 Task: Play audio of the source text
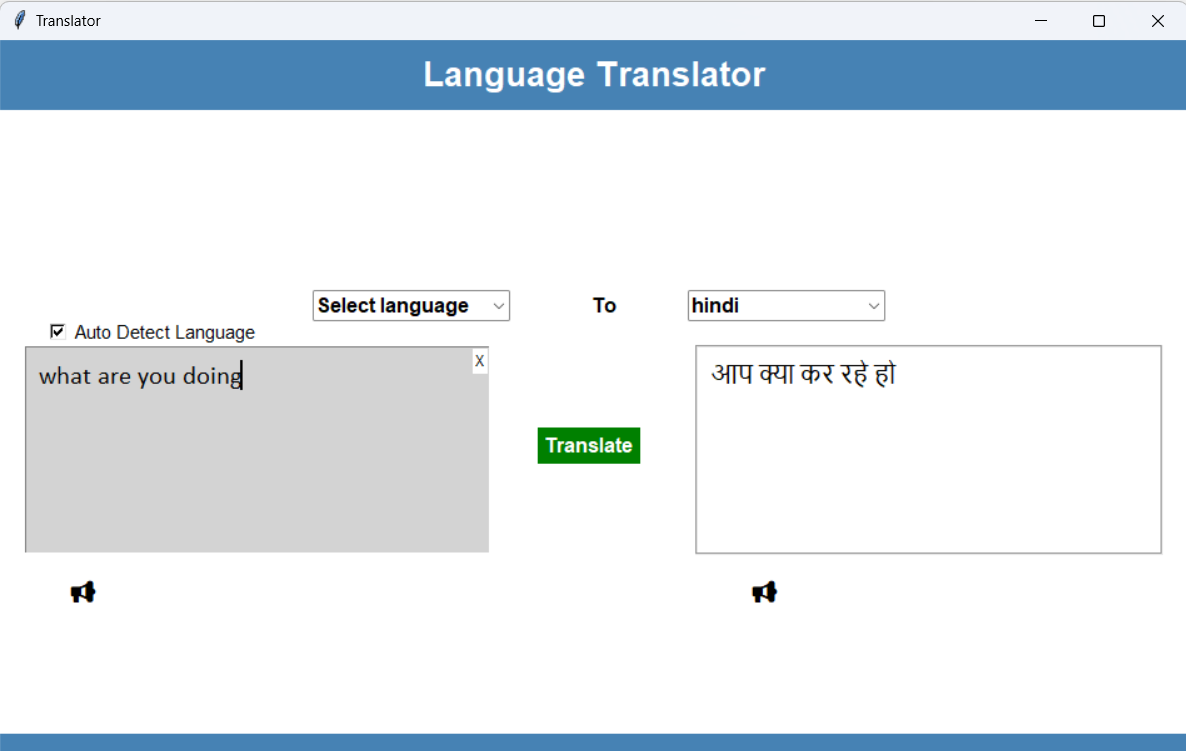tap(83, 593)
